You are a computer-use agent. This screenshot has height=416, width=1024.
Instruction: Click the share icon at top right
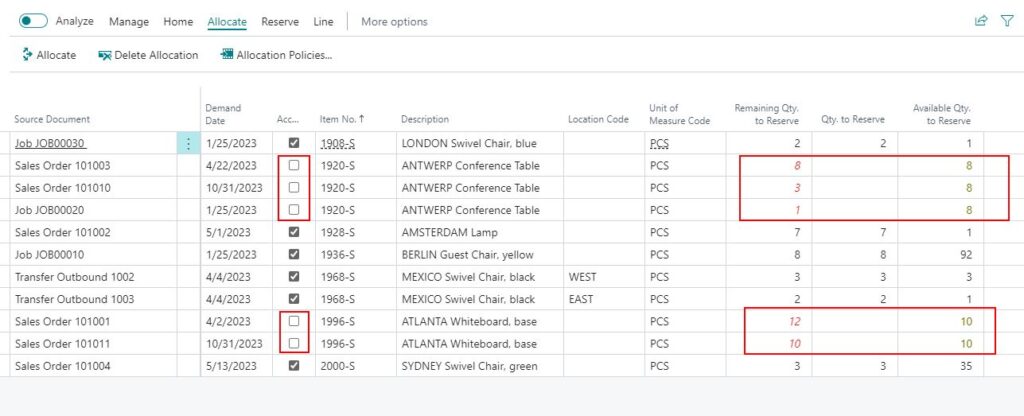981,21
